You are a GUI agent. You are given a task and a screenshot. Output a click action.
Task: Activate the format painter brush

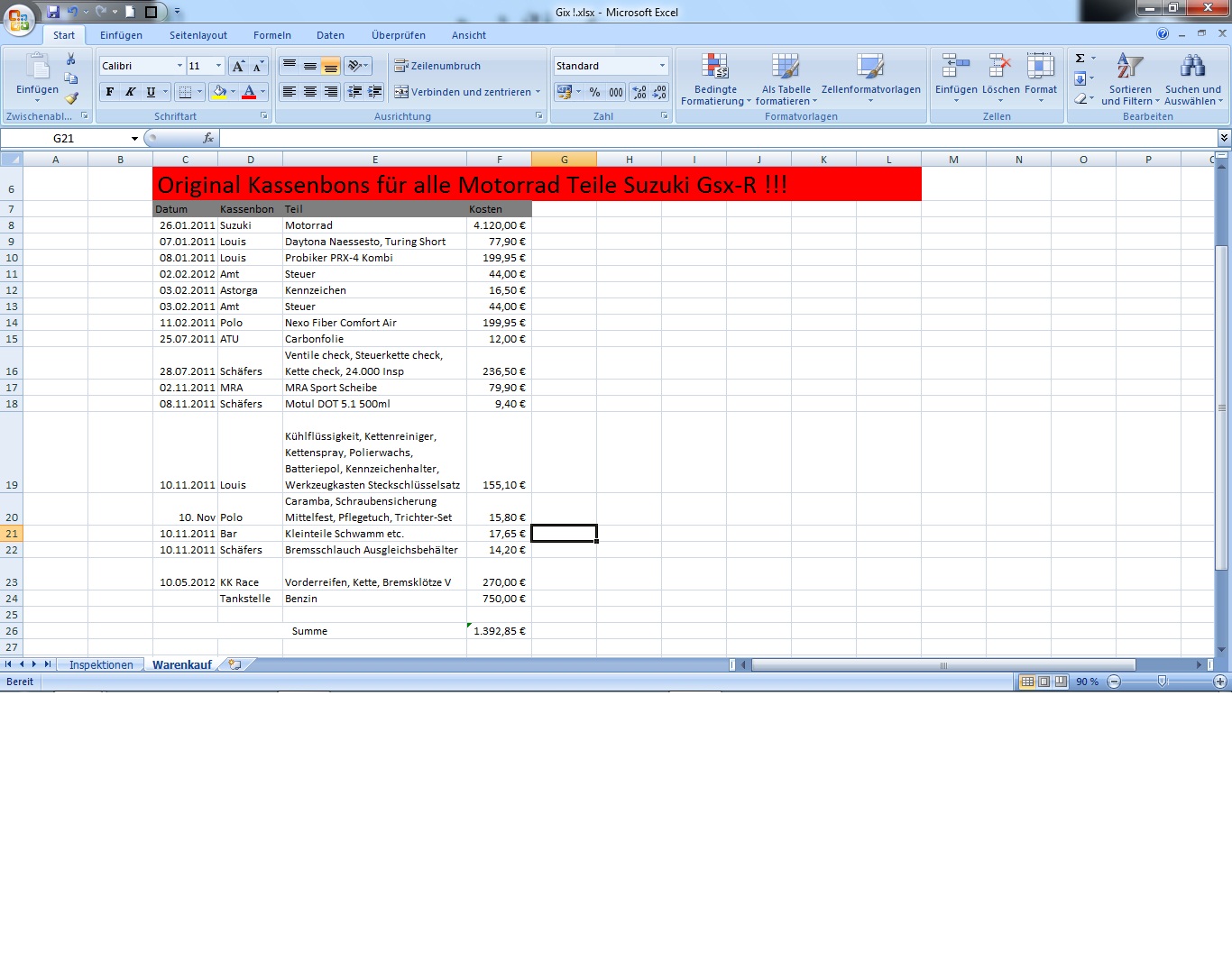pyautogui.click(x=70, y=97)
